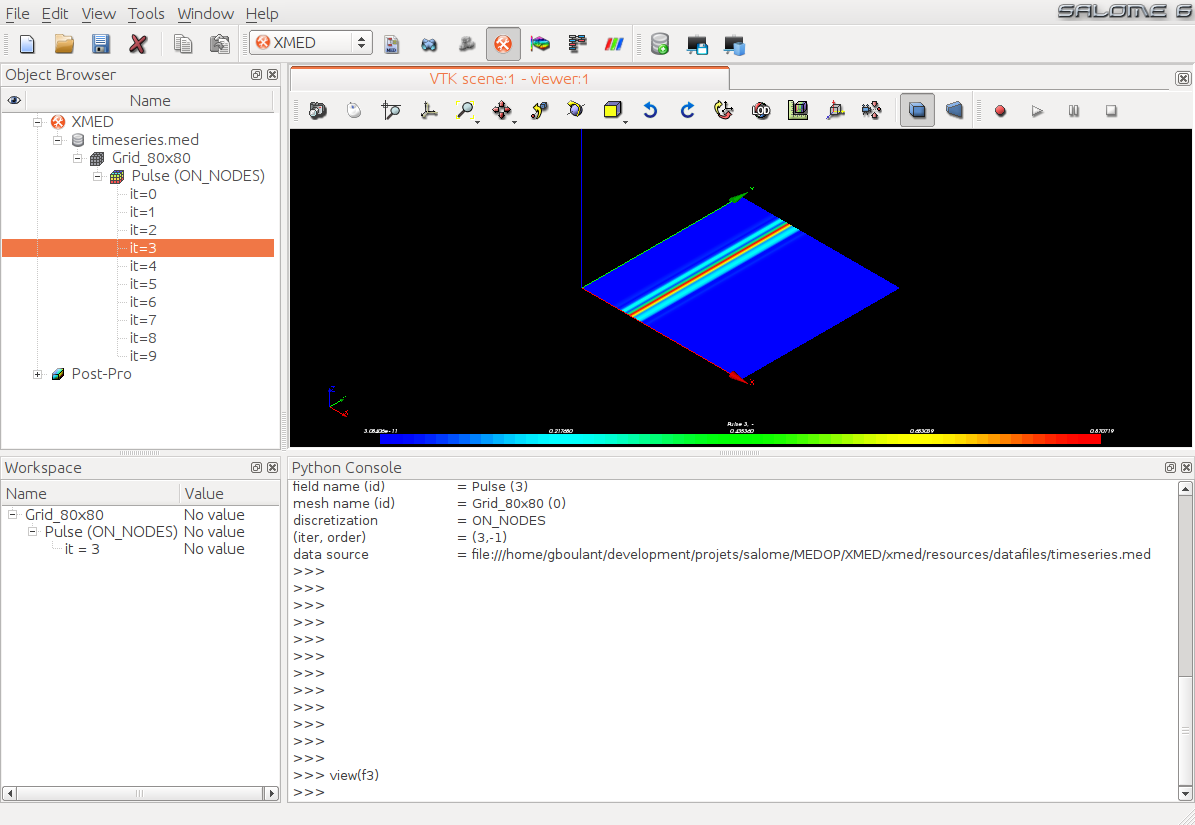Toggle Object Browser visibility eye column
1195x825 pixels.
(14, 101)
